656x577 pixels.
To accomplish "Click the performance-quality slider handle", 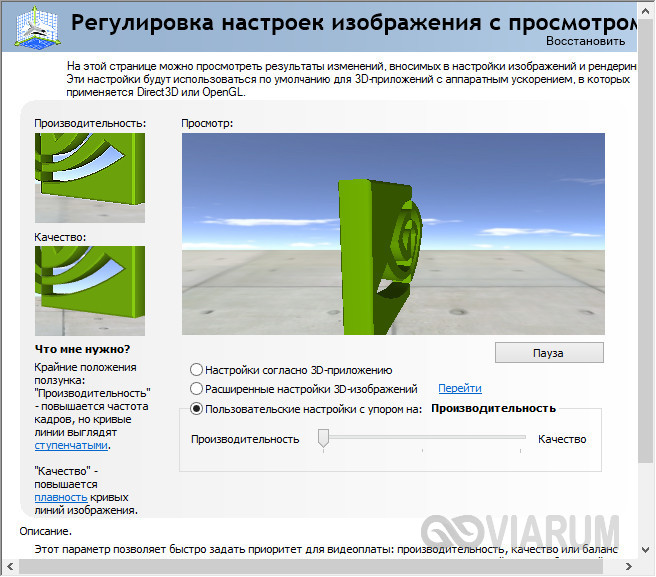I will (323, 438).
